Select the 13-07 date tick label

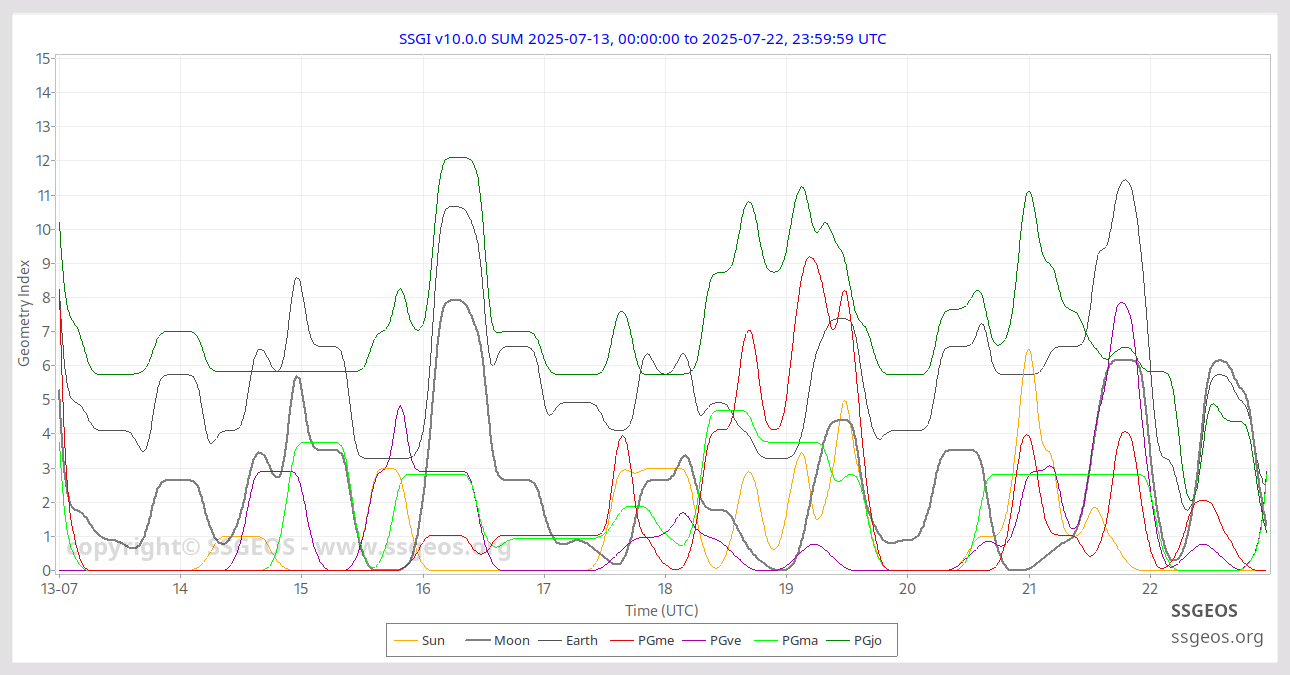pos(59,590)
